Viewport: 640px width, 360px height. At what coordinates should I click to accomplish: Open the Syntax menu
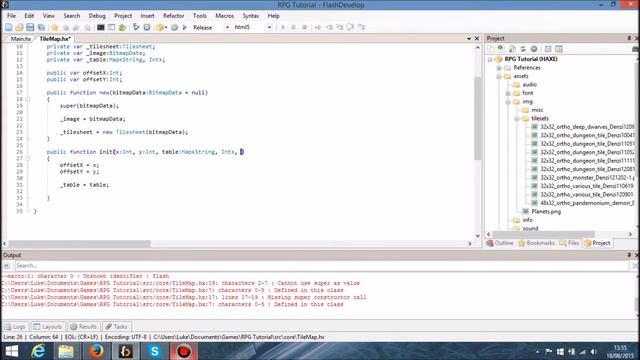pos(251,16)
